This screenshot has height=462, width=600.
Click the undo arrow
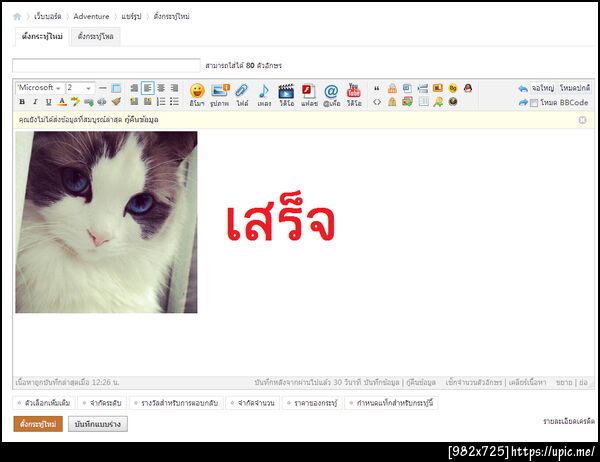(523, 88)
